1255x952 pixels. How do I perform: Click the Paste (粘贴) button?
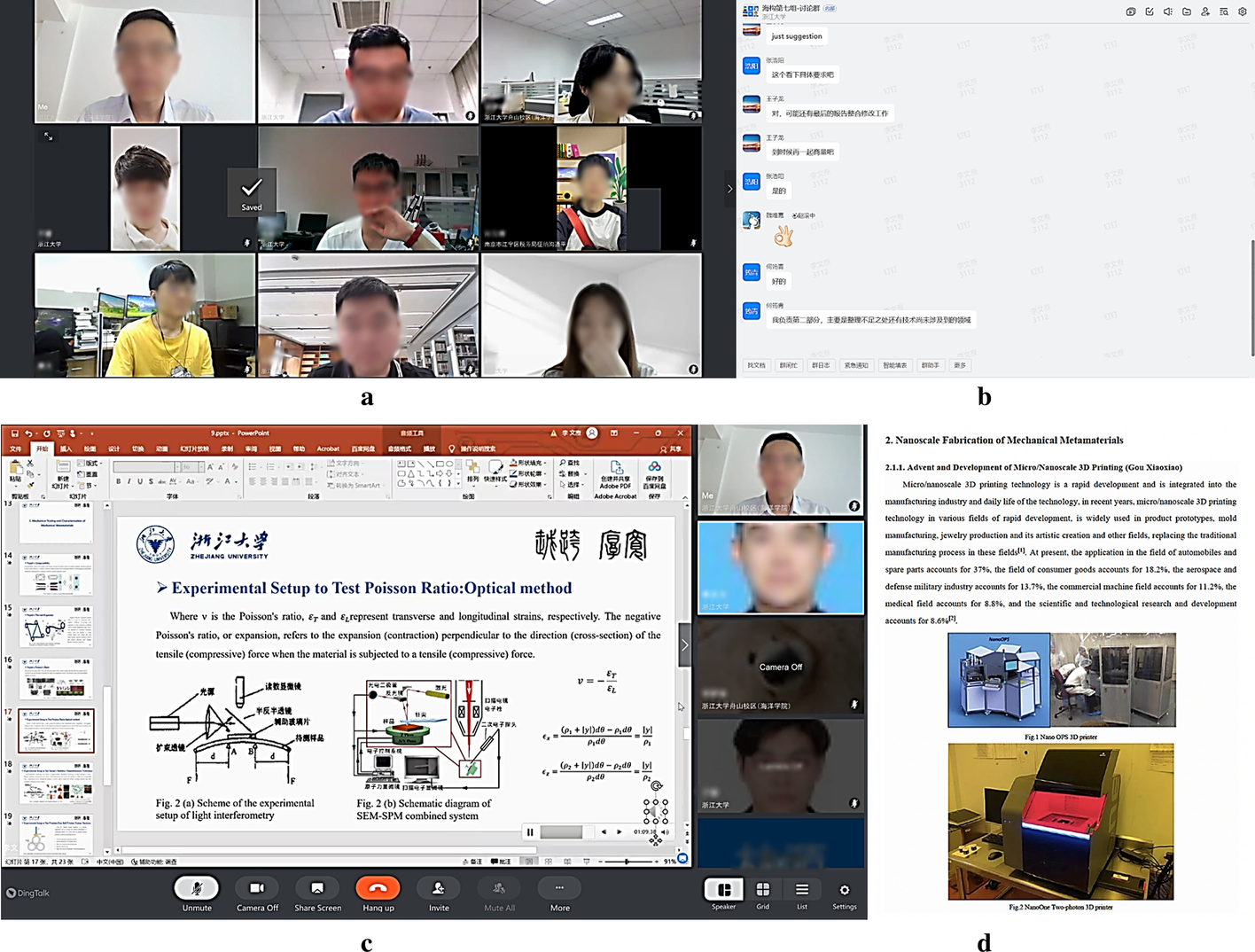(x=15, y=471)
